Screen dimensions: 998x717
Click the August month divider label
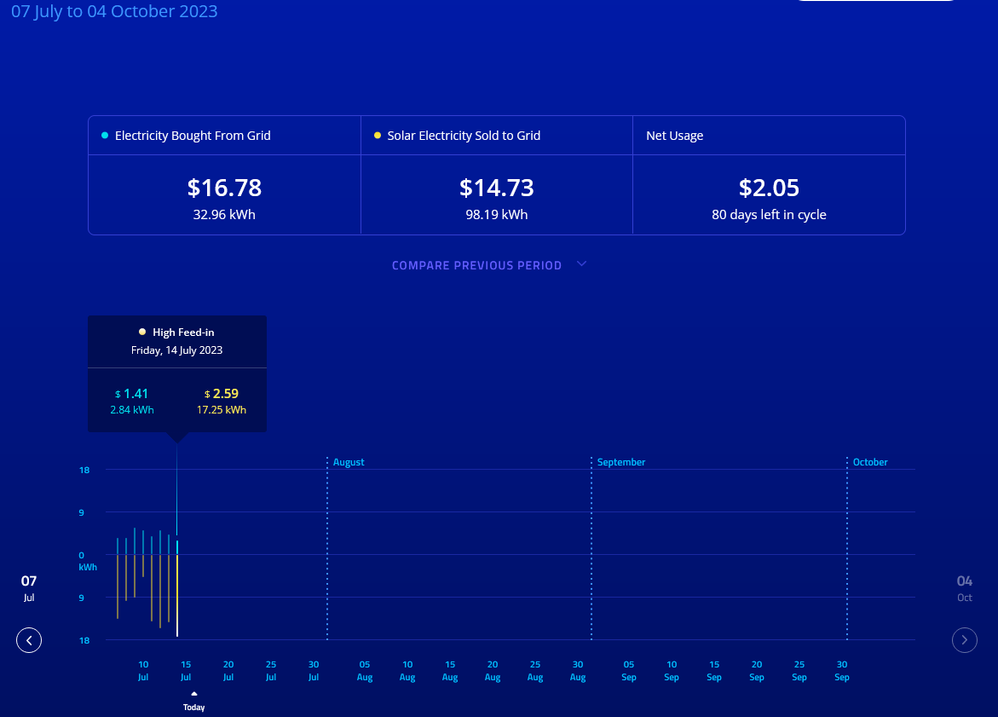click(348, 462)
